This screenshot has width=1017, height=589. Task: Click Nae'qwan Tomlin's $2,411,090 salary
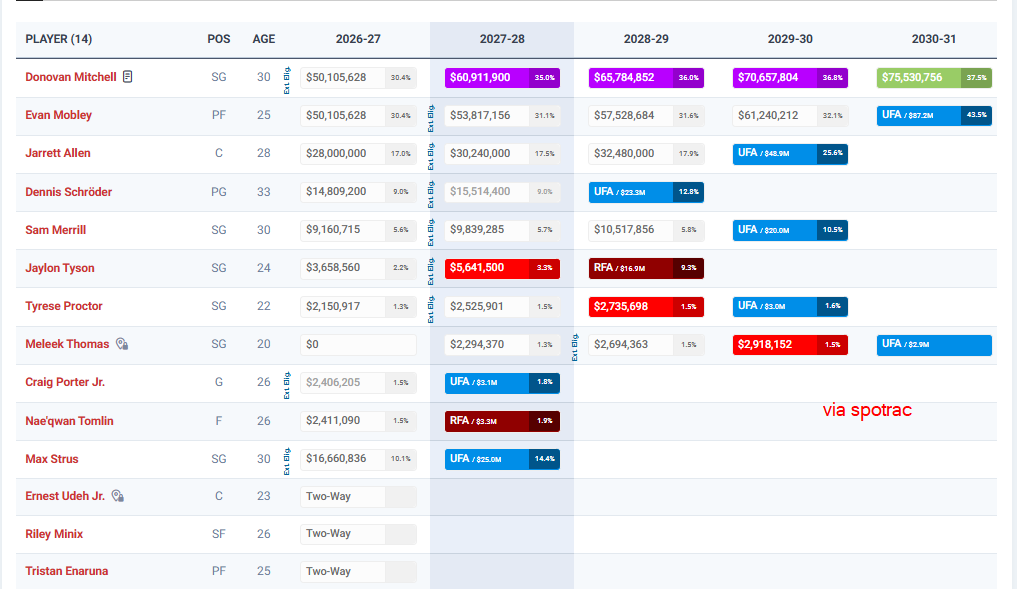(358, 421)
